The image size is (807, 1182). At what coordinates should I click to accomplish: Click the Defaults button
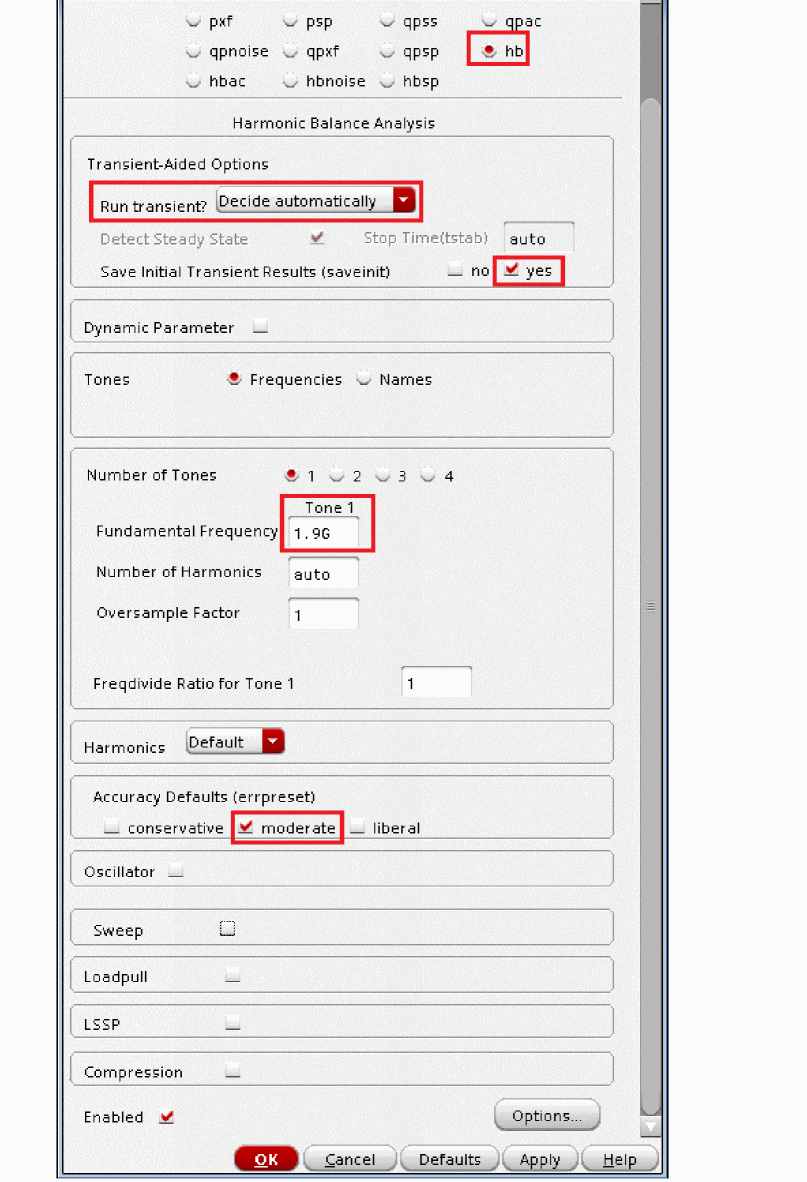pyautogui.click(x=450, y=1159)
